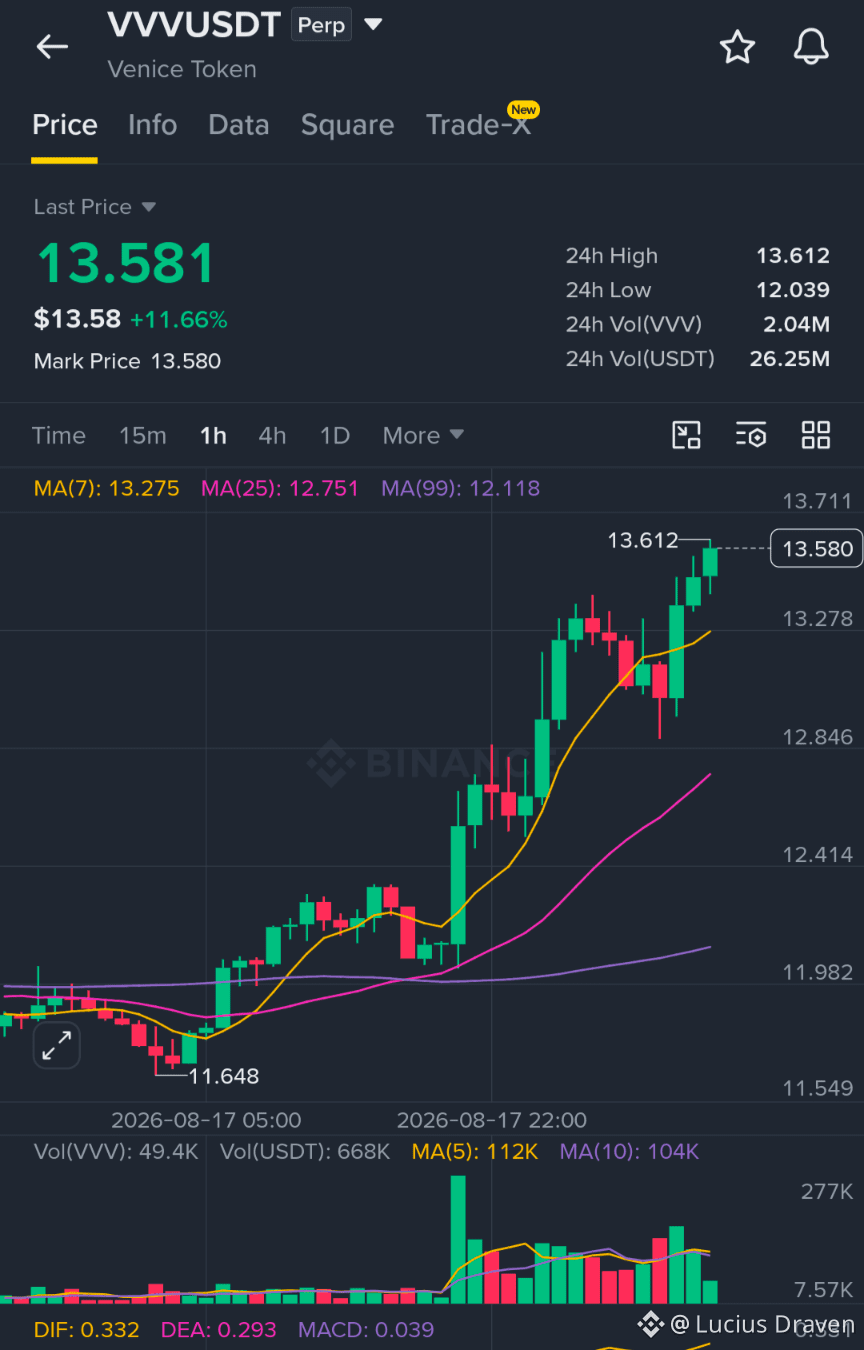Viewport: 864px width, 1350px height.
Task: Tap the volume MA(10): 104K label
Action: [629, 1152]
